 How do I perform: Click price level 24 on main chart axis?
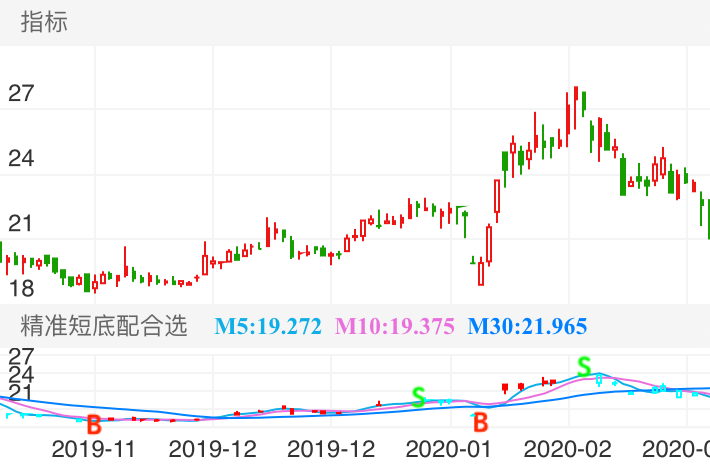[x=21, y=158]
